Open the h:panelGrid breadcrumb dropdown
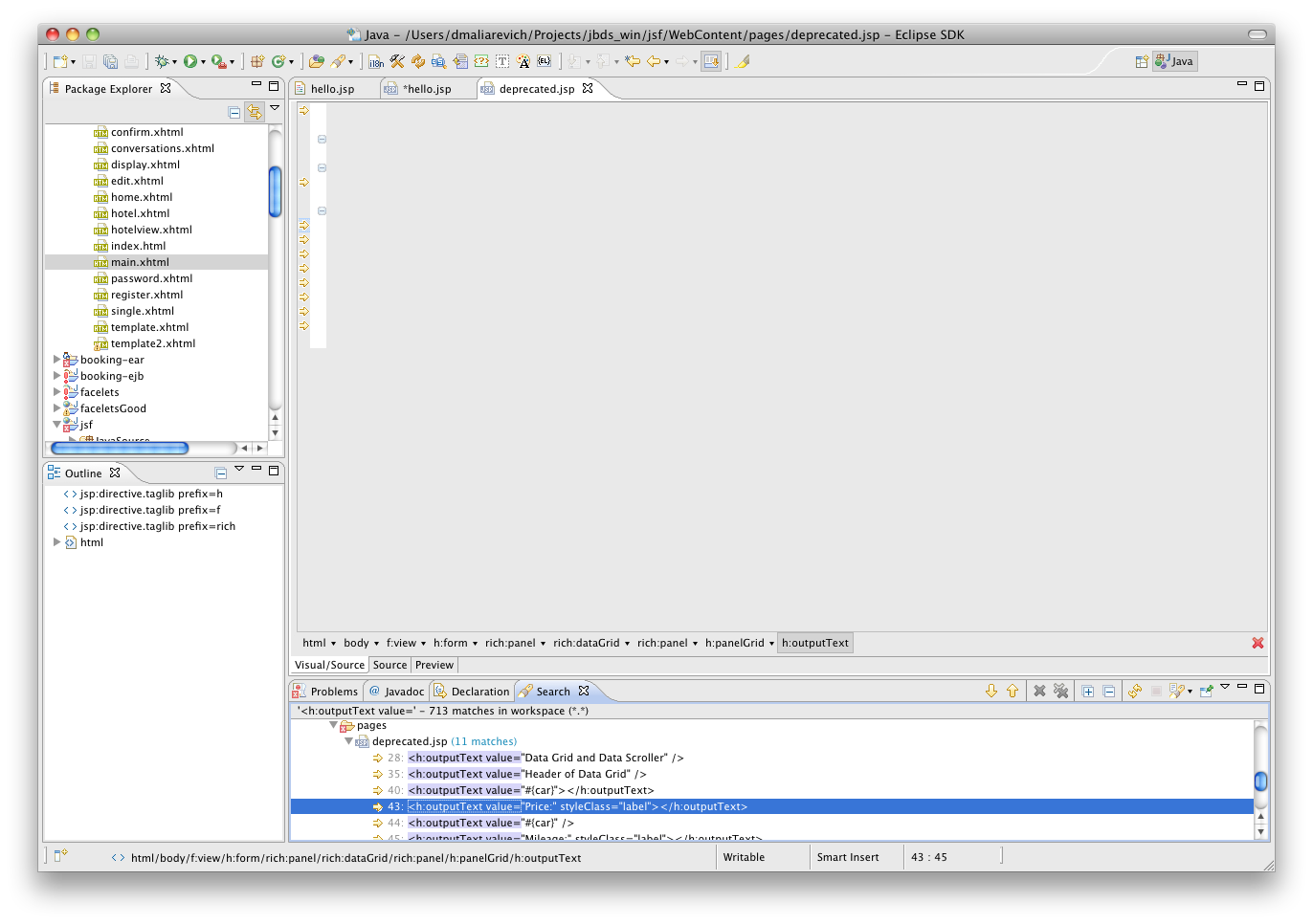The height and width of the screenshot is (924, 1313). pyautogui.click(x=771, y=644)
